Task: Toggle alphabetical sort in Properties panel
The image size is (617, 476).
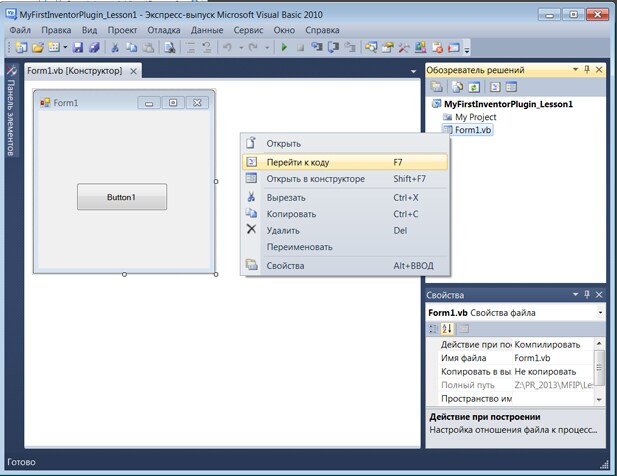Action: pyautogui.click(x=447, y=329)
